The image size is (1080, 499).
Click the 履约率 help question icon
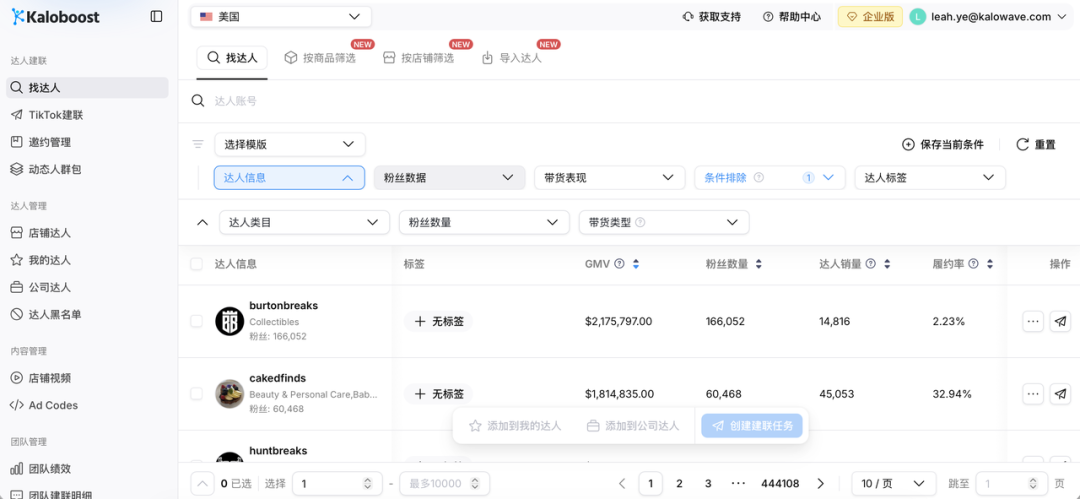[973, 263]
